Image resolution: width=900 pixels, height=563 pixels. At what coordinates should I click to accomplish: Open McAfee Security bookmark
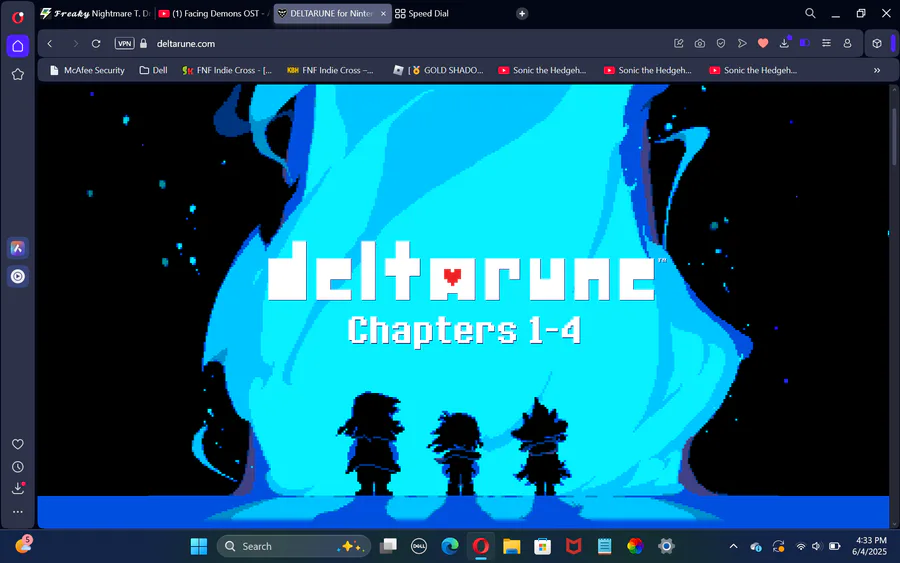click(x=87, y=70)
